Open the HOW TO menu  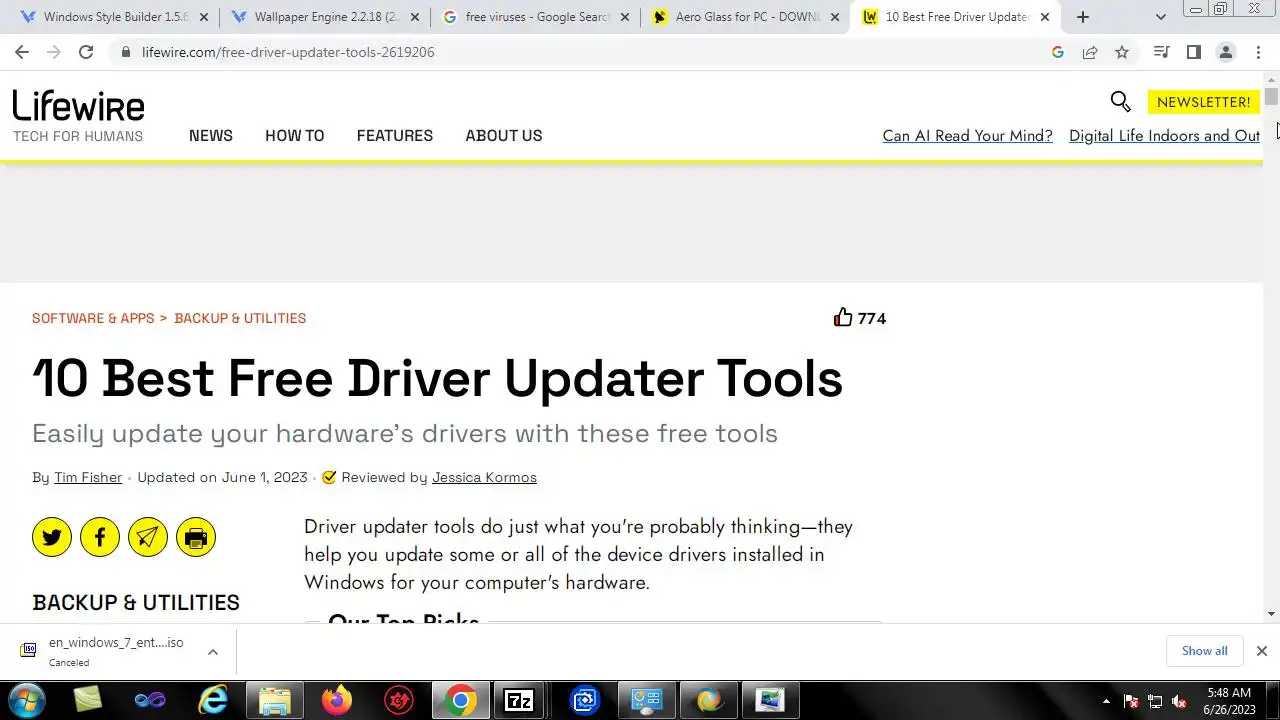[x=295, y=136]
